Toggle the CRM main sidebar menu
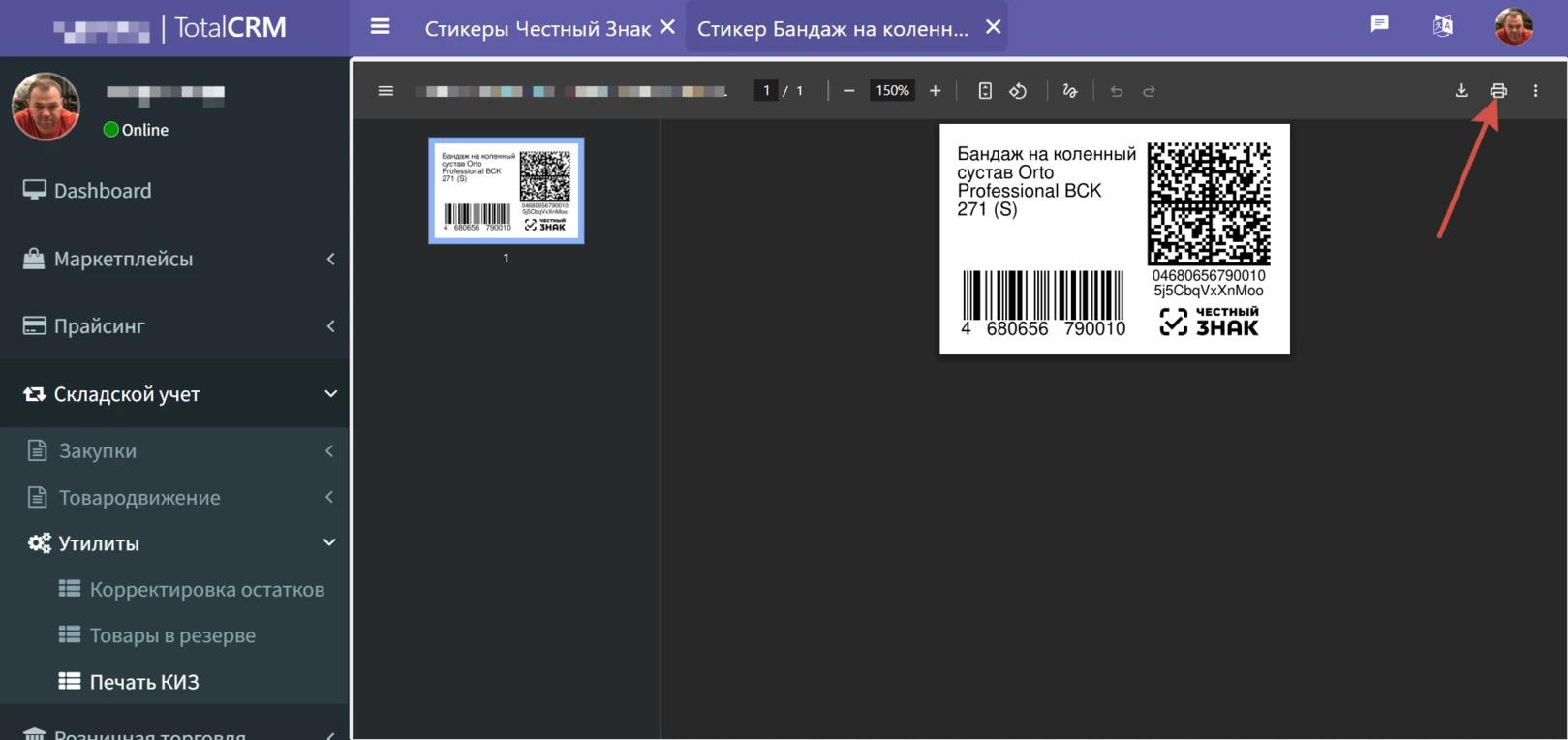The height and width of the screenshot is (740, 1568). [x=381, y=27]
